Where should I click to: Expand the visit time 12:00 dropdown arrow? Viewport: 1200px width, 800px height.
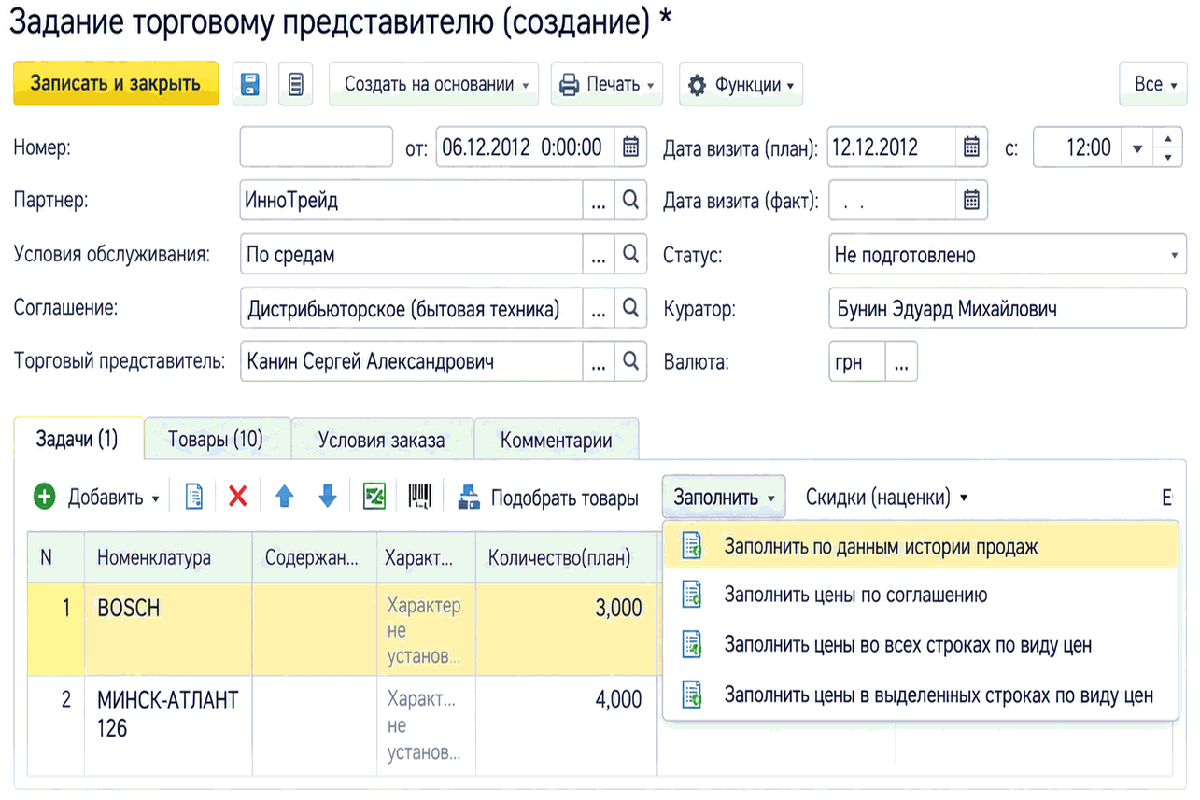pyautogui.click(x=1137, y=148)
